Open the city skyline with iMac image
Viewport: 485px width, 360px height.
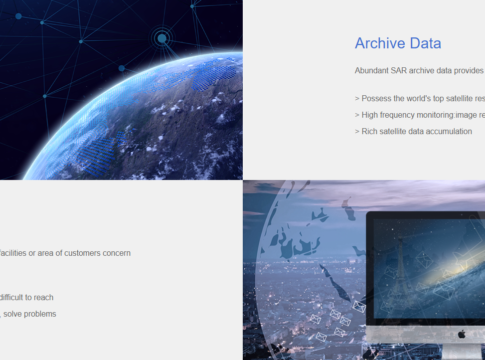click(364, 270)
